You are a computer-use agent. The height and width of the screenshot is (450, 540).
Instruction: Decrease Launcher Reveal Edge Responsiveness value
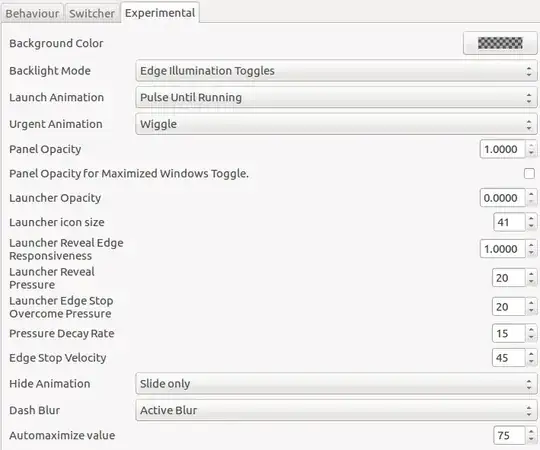coord(531,253)
